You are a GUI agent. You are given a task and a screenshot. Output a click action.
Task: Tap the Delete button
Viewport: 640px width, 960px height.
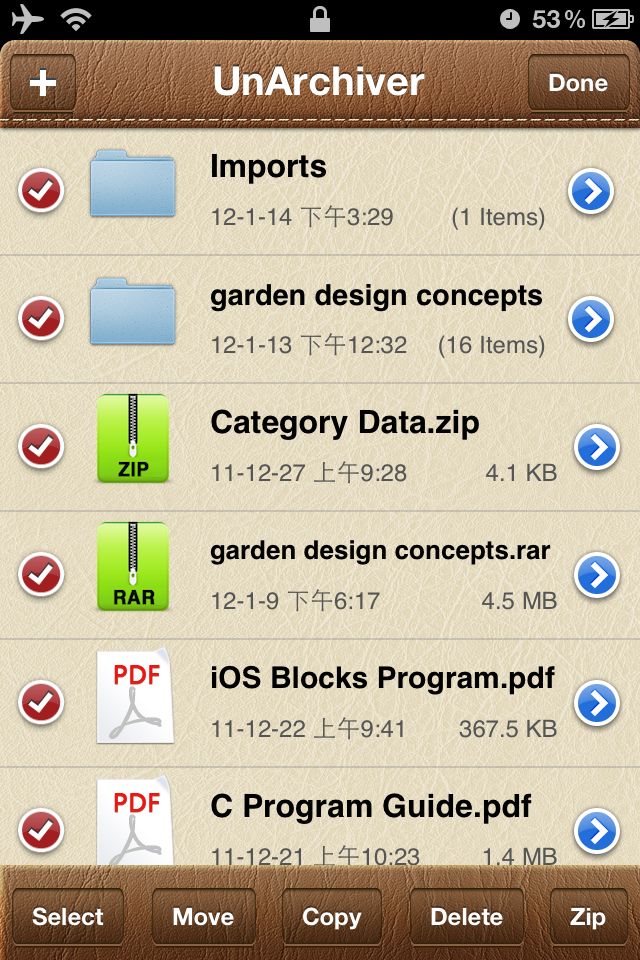click(467, 917)
